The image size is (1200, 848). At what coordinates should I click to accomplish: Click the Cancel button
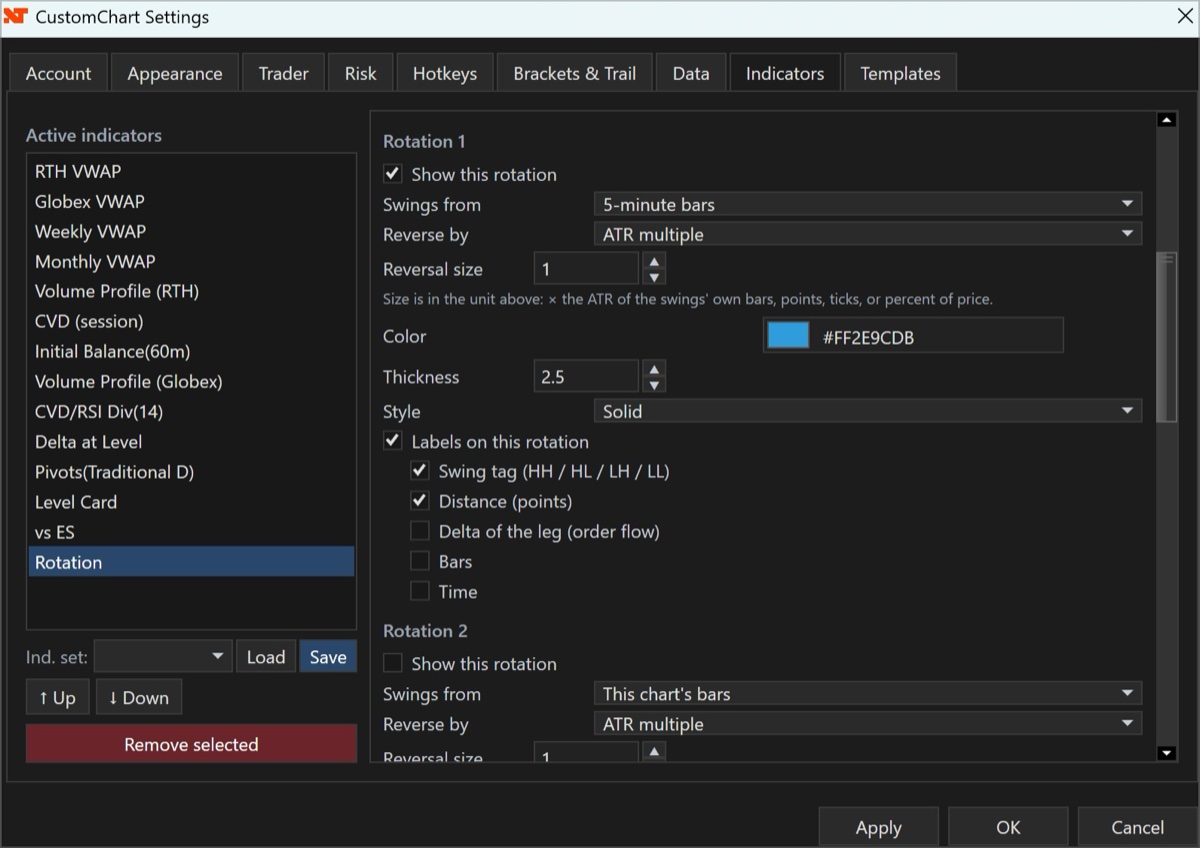(x=1138, y=827)
